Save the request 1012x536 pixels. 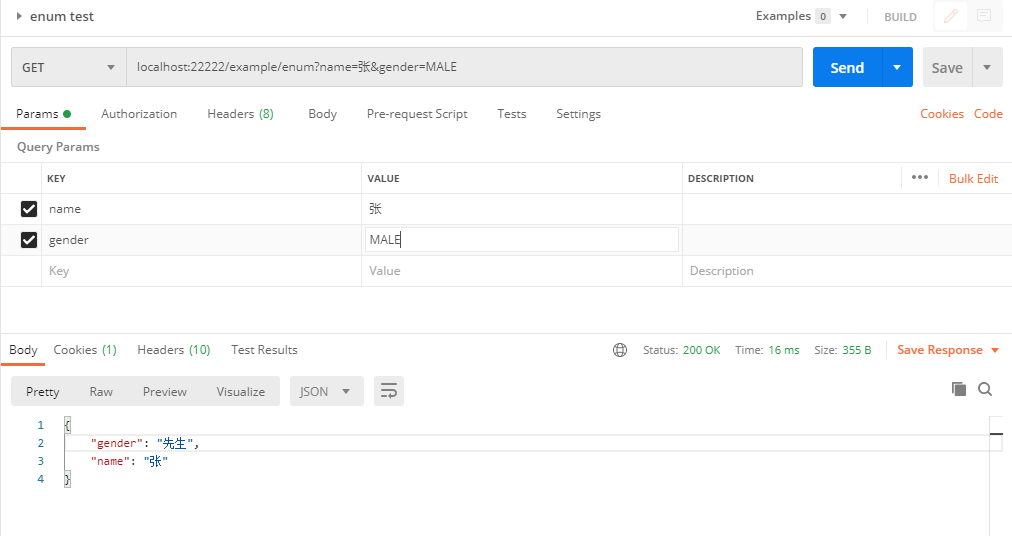947,67
